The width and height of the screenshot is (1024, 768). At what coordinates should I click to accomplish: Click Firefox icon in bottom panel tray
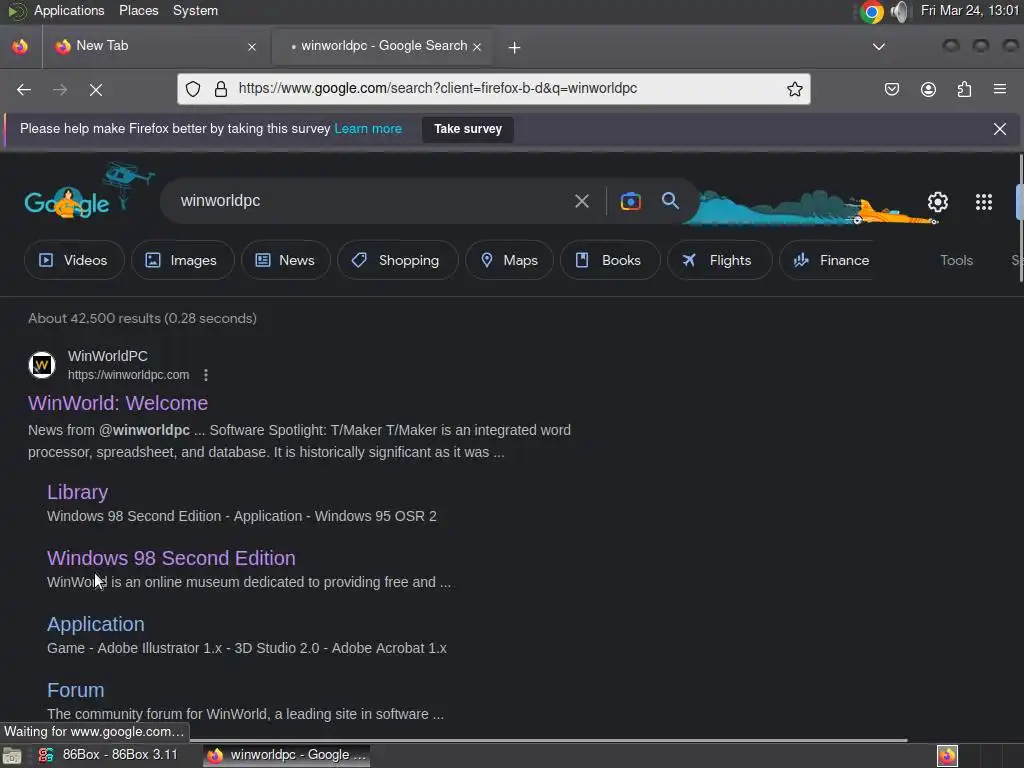pos(947,756)
